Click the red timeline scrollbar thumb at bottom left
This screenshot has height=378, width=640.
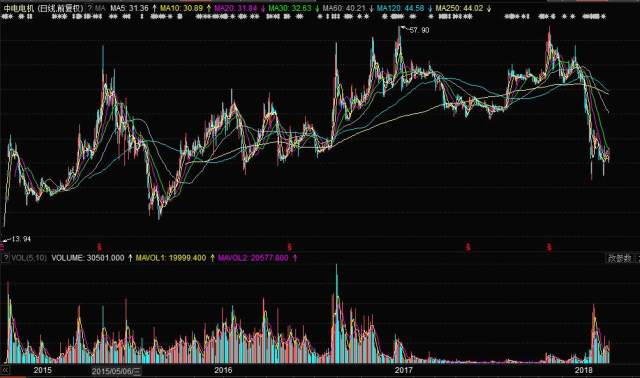12,377
